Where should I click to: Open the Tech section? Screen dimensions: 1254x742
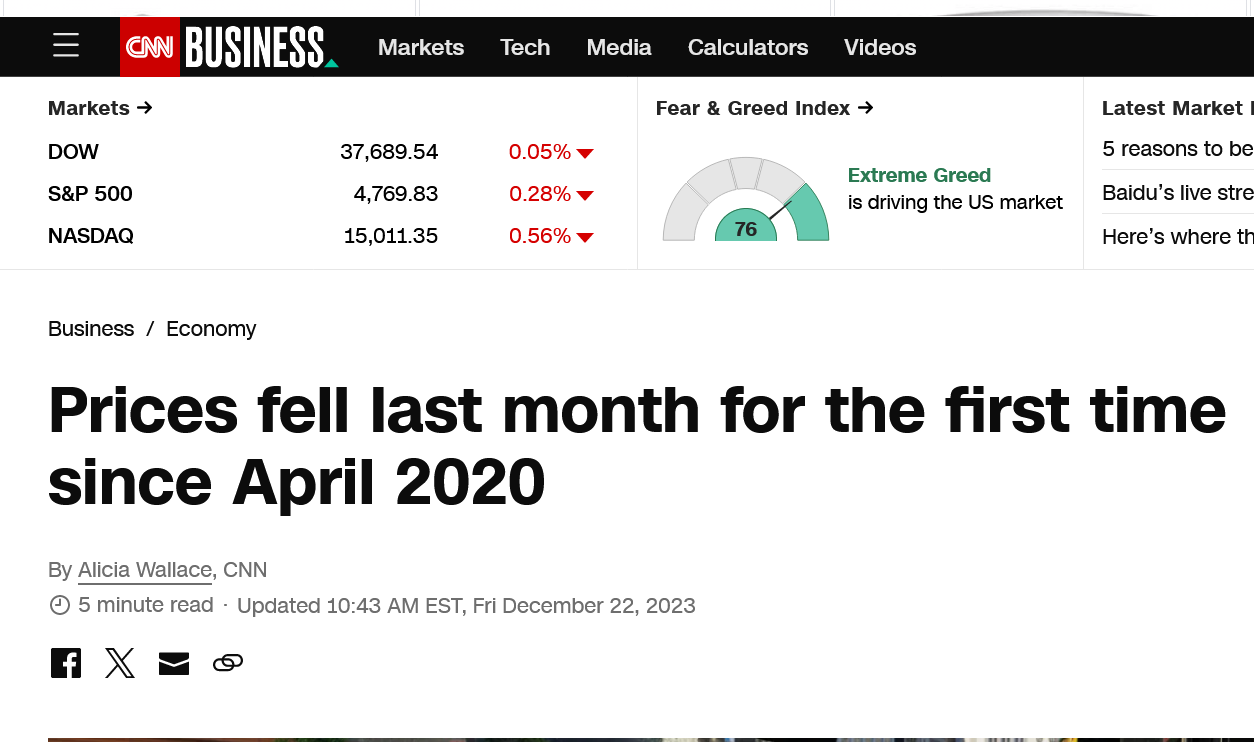(525, 47)
